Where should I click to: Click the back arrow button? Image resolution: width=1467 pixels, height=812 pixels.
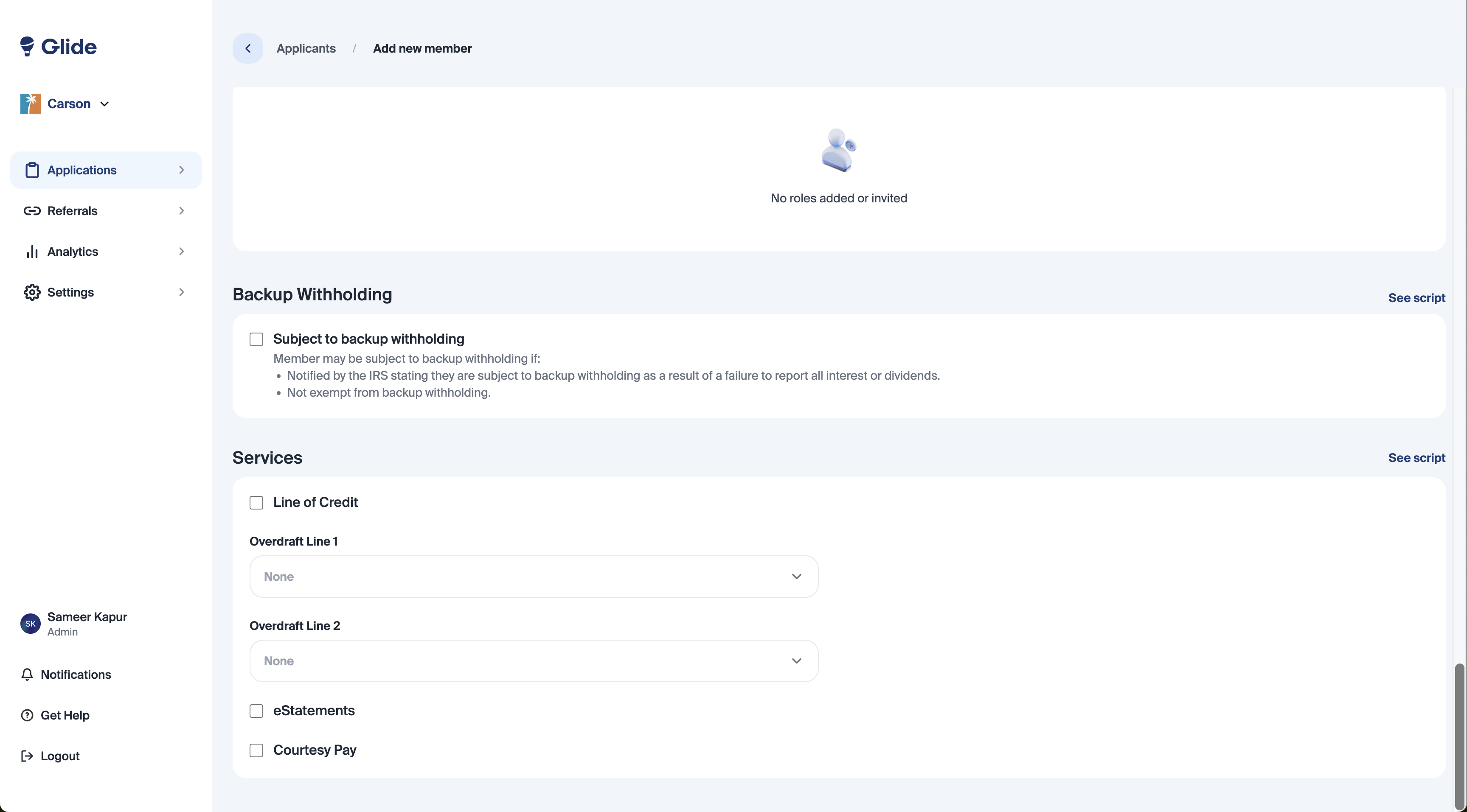pos(248,48)
